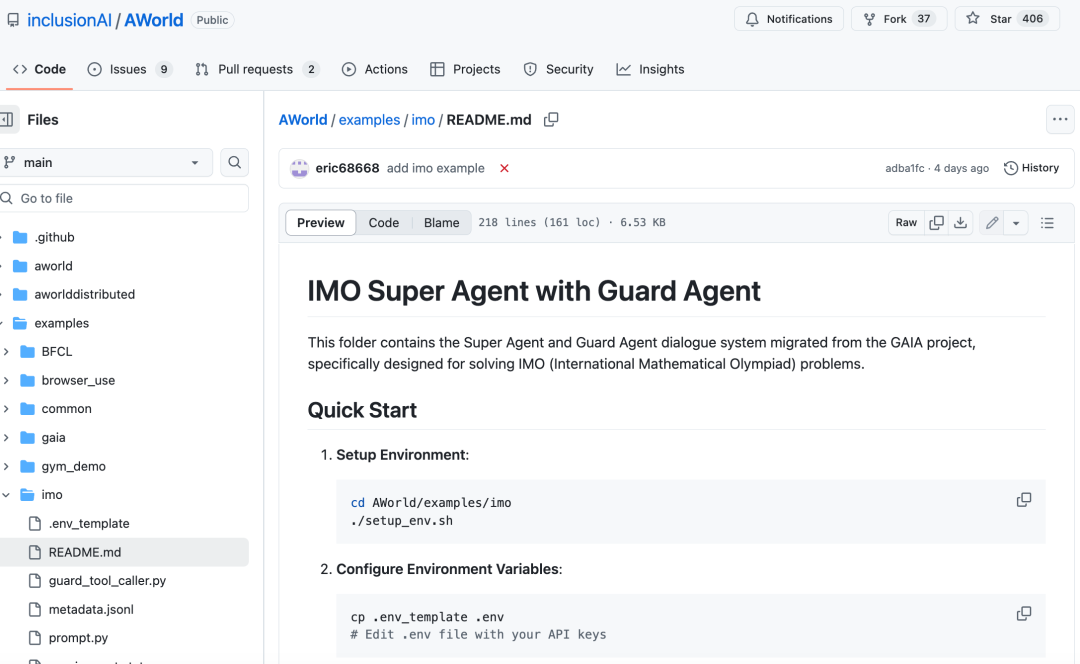1080x664 pixels.
Task: Copy the cp .env_template code block
Action: coord(1024,614)
